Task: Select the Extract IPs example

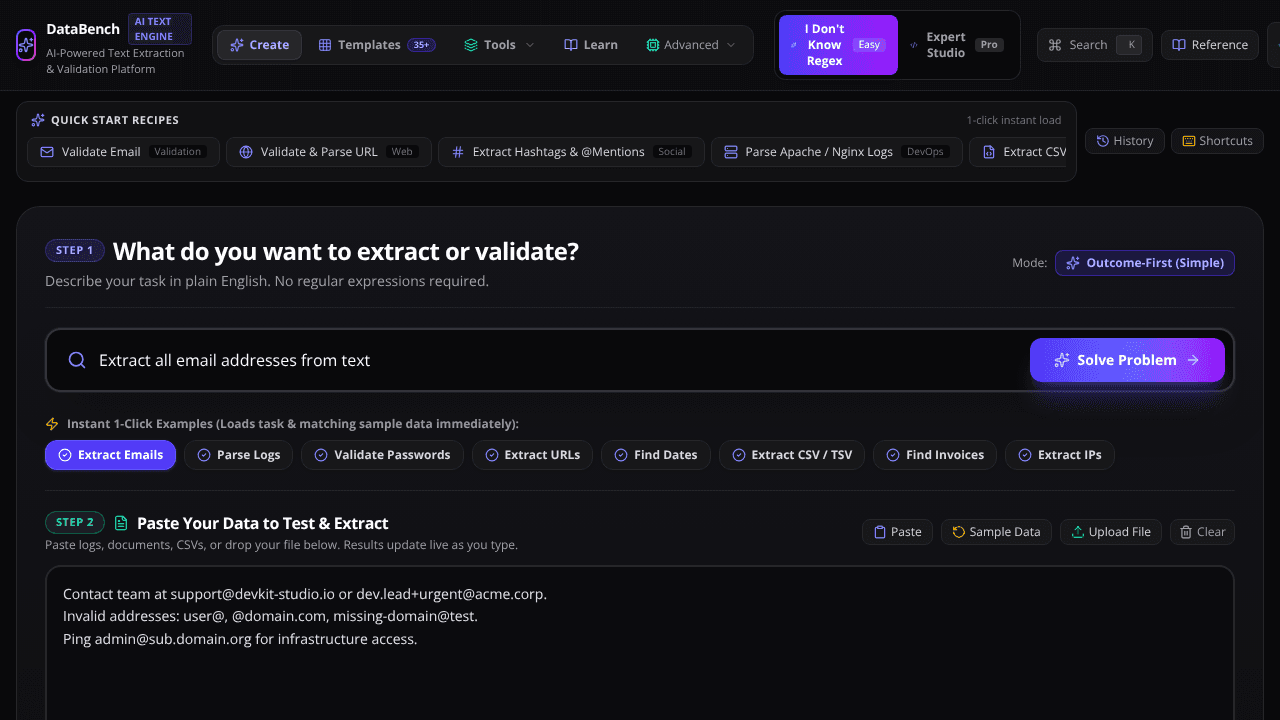Action: [x=1060, y=455]
